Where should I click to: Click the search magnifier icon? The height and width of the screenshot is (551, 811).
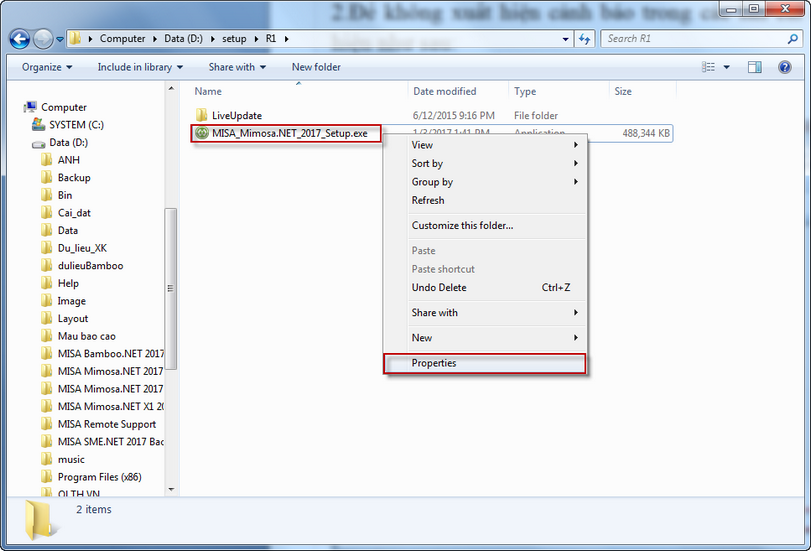pyautogui.click(x=792, y=39)
